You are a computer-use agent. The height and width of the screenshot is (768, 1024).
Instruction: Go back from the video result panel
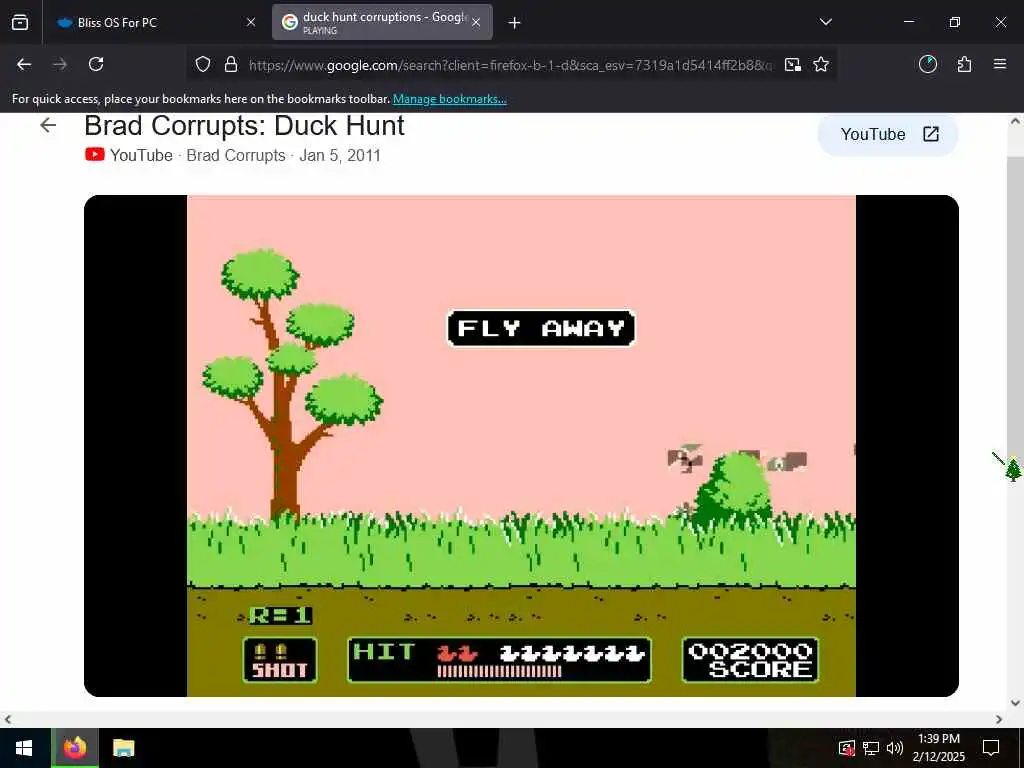[48, 125]
